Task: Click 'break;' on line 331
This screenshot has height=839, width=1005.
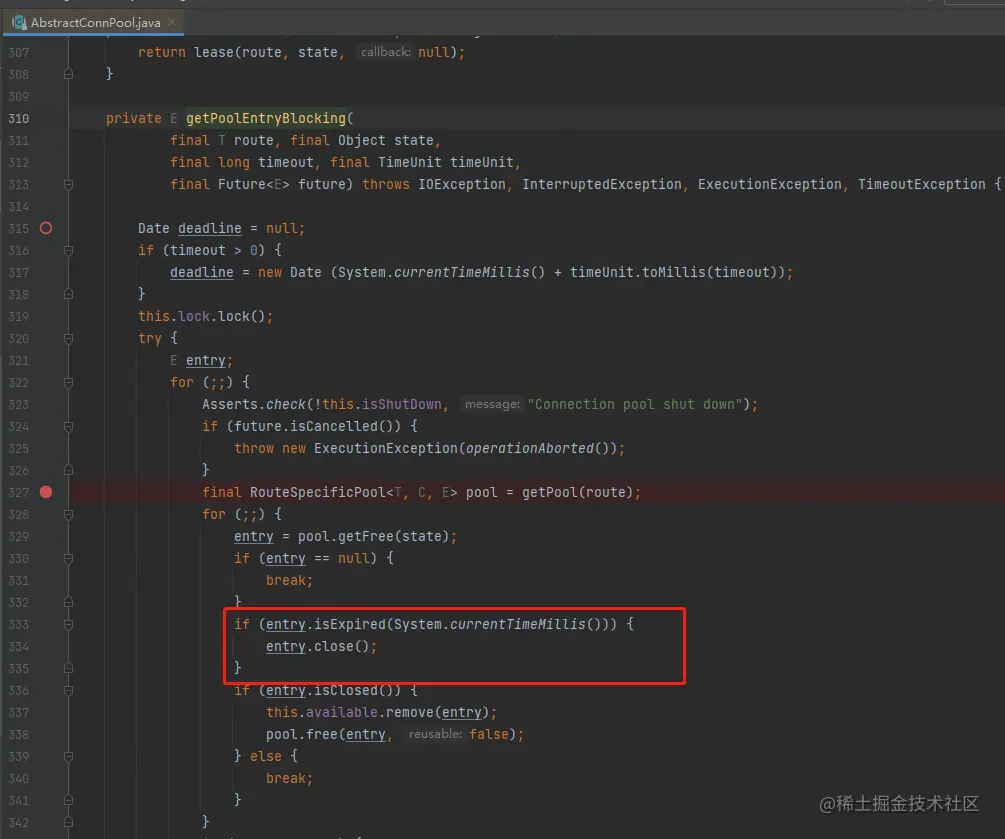Action: (x=289, y=581)
